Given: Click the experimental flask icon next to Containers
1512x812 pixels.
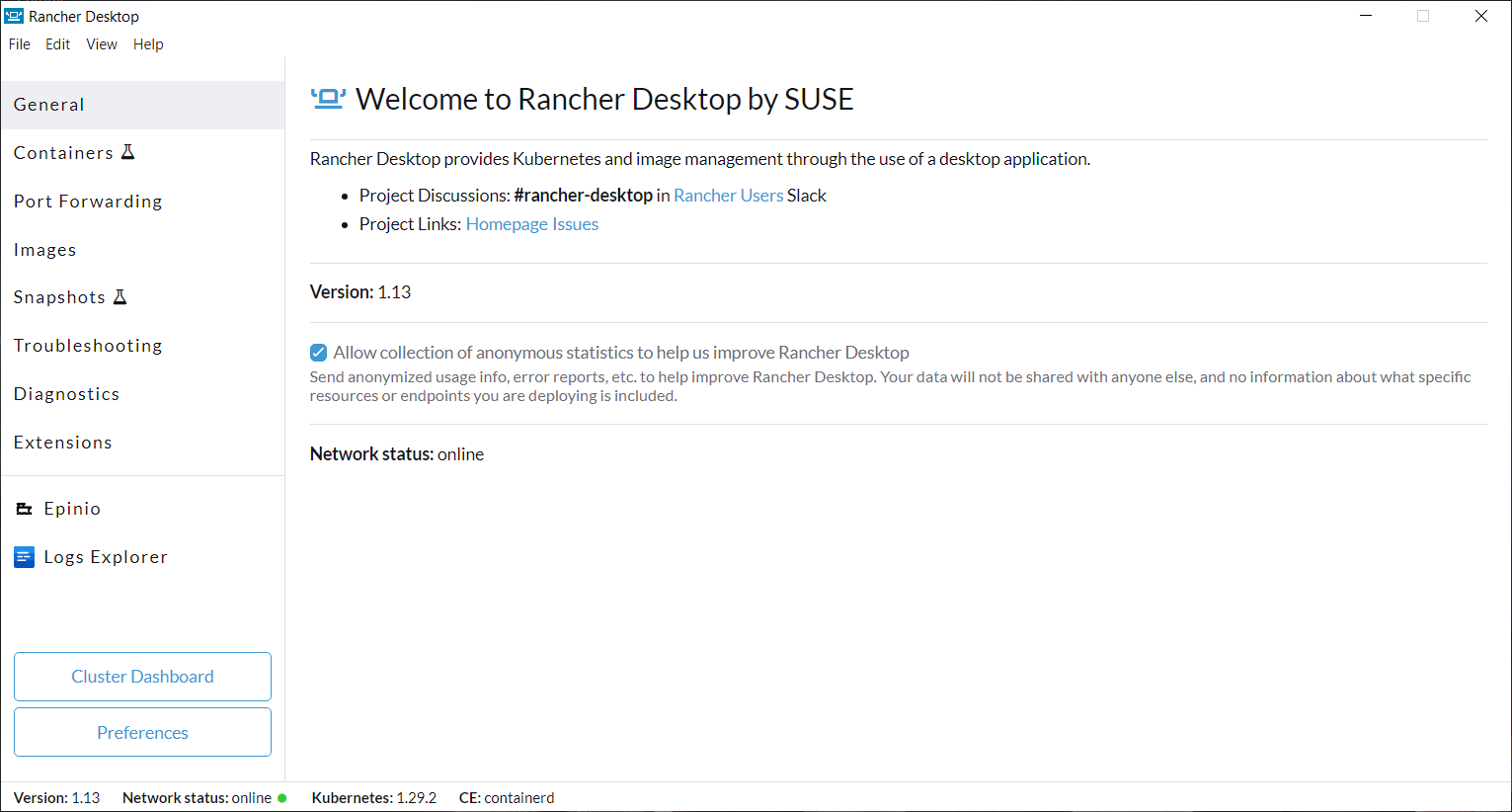Looking at the screenshot, I should (x=127, y=152).
